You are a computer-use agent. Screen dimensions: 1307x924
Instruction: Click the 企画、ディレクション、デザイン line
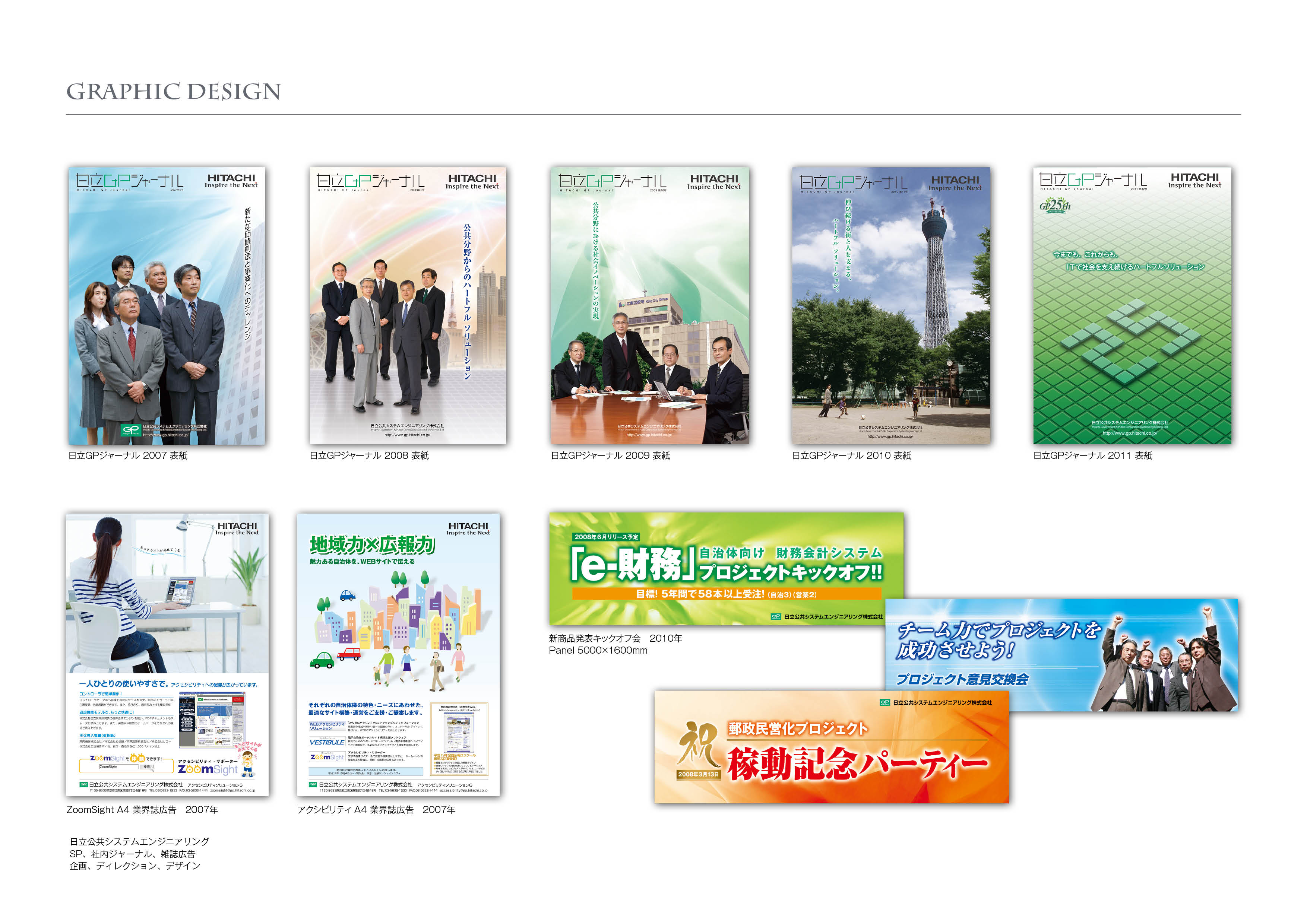click(x=135, y=866)
